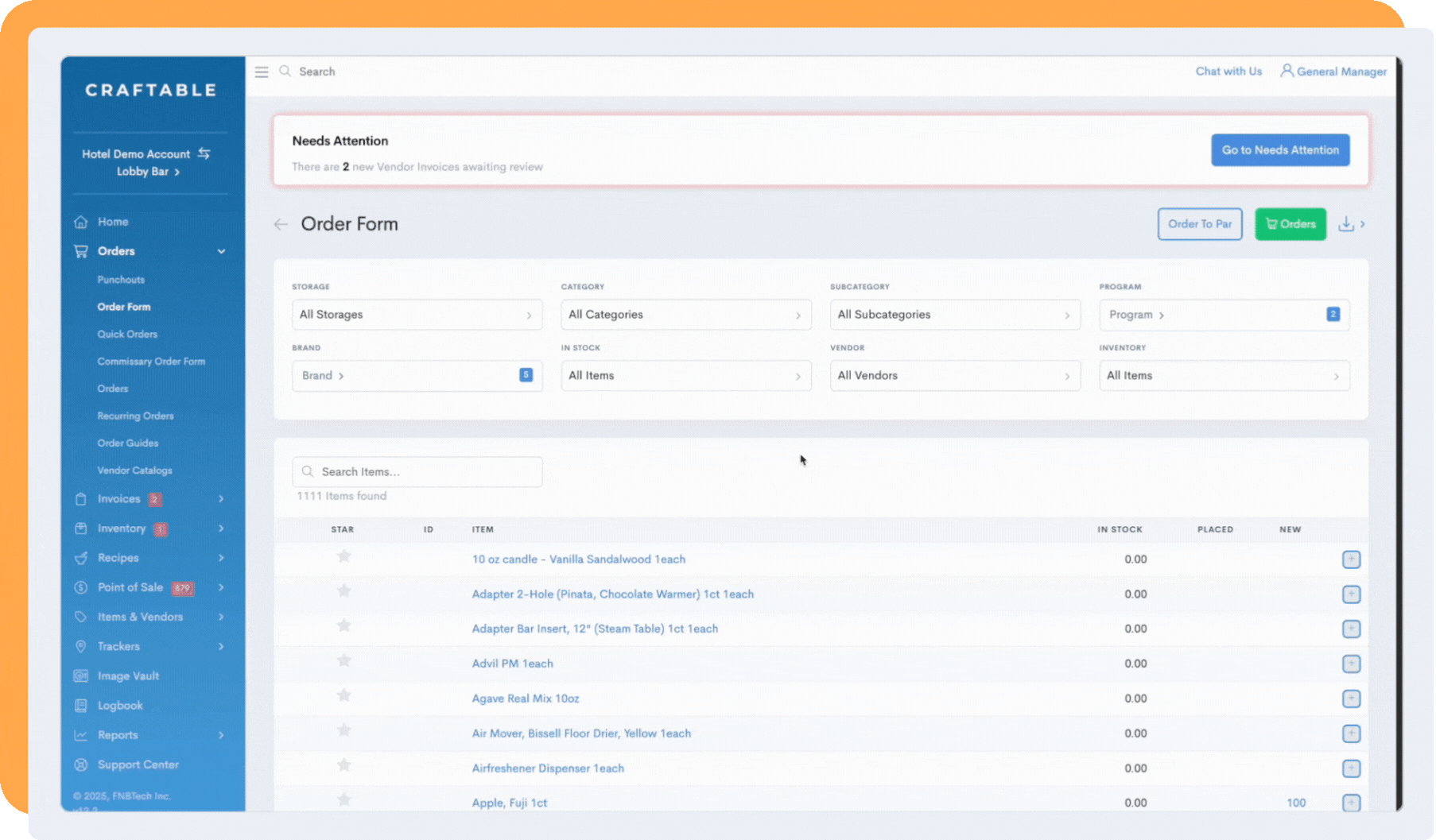Star the Advil PM item
Image resolution: width=1436 pixels, height=840 pixels.
click(343, 660)
